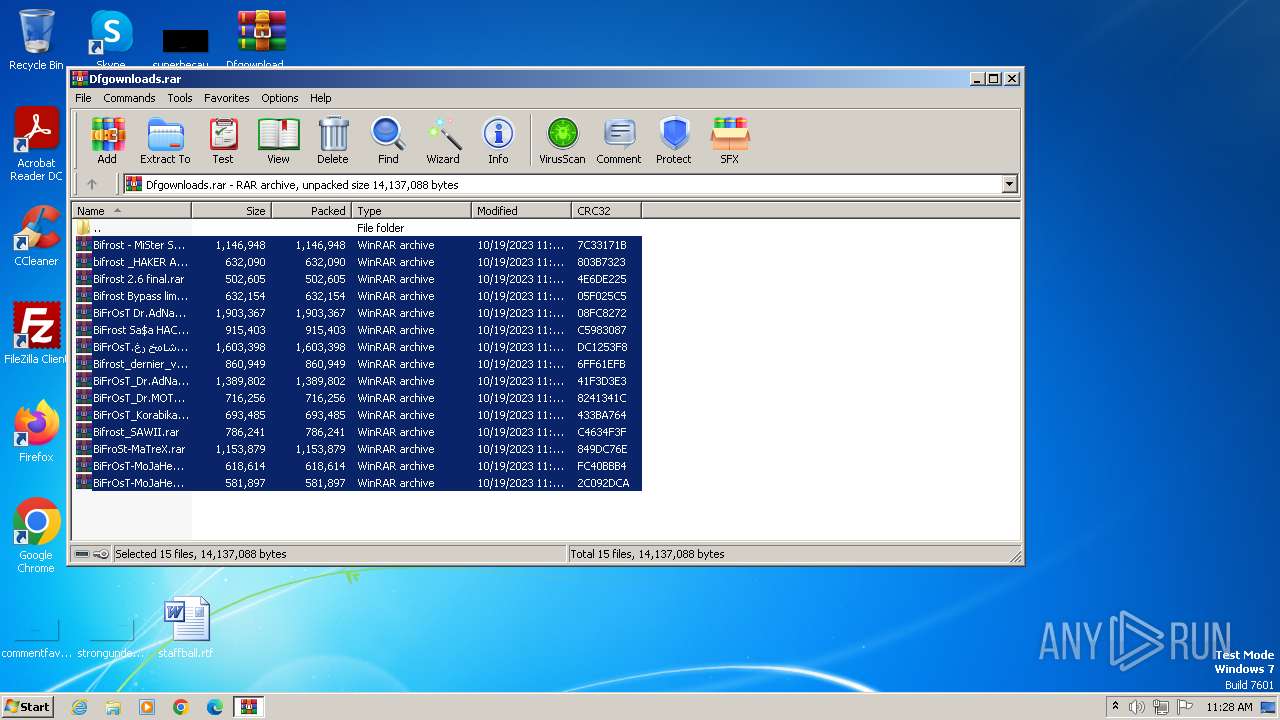The image size is (1280, 720).
Task: Click the WinRAR taskbar button
Action: [248, 707]
